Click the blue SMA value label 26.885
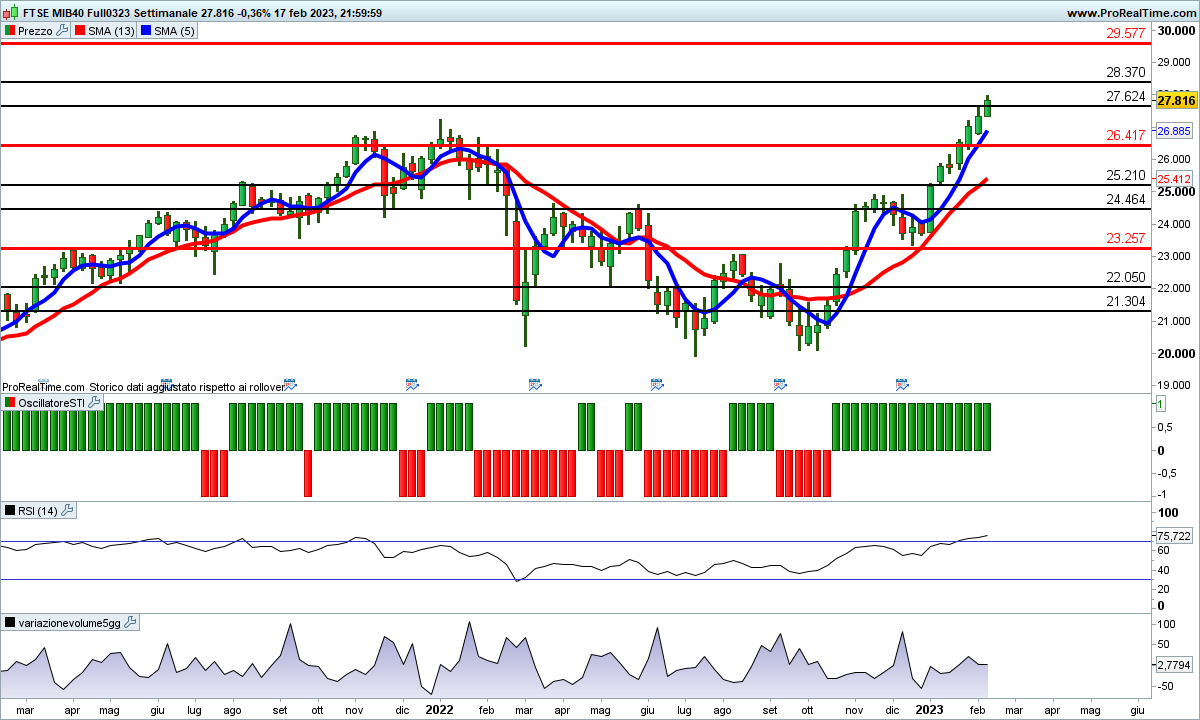The height and width of the screenshot is (720, 1200). tap(1174, 131)
